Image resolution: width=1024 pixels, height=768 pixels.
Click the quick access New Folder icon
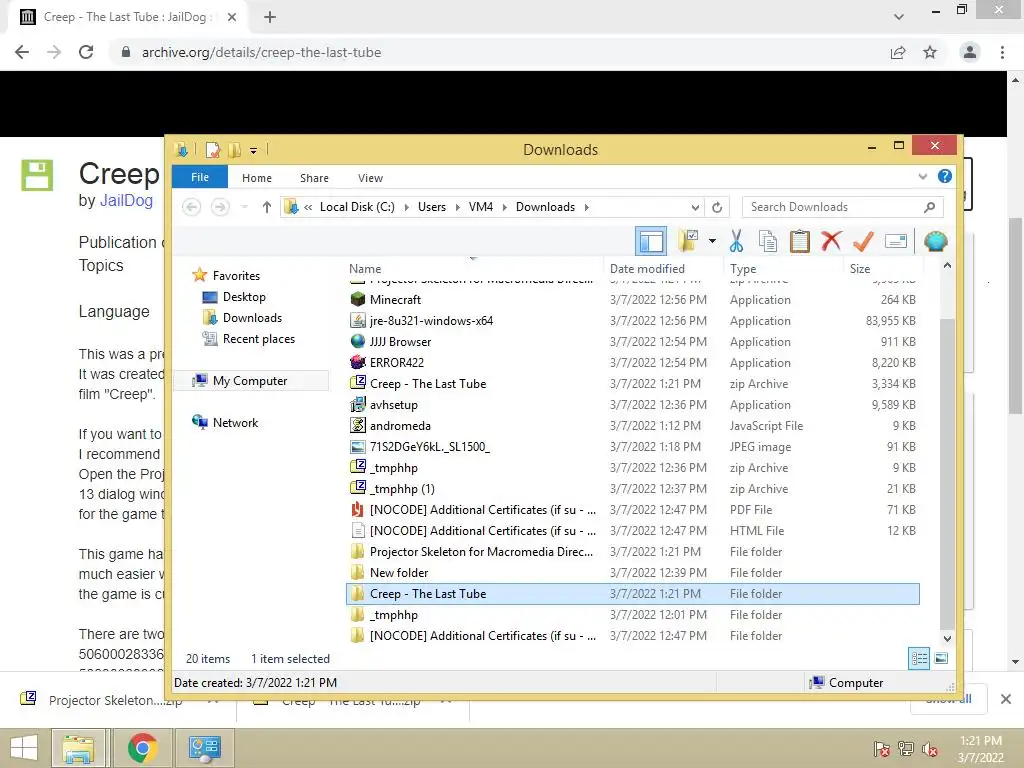click(x=234, y=150)
